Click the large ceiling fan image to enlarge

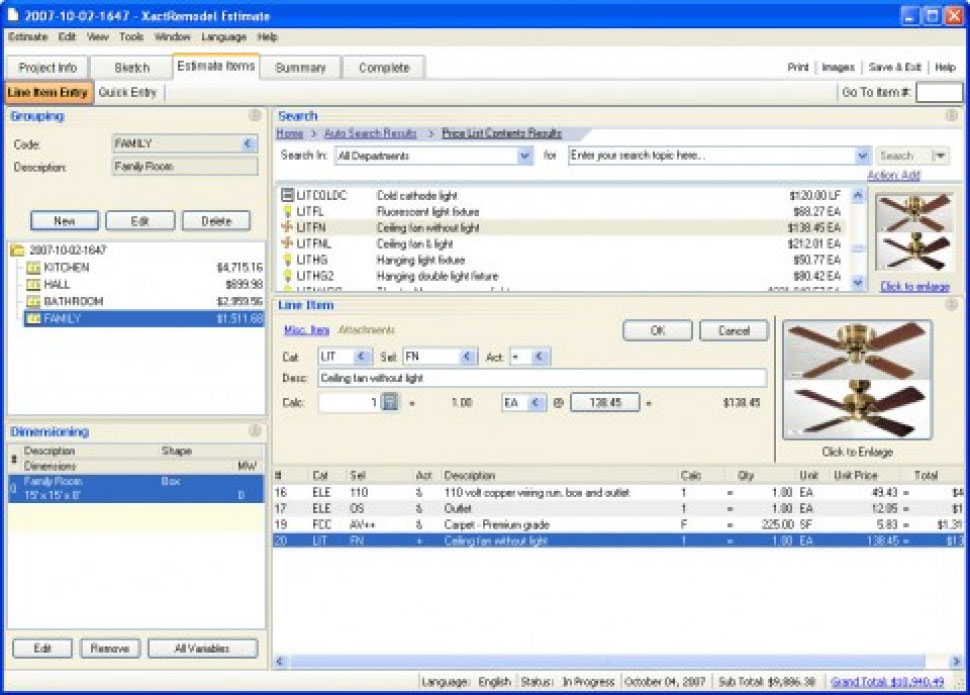coord(857,379)
